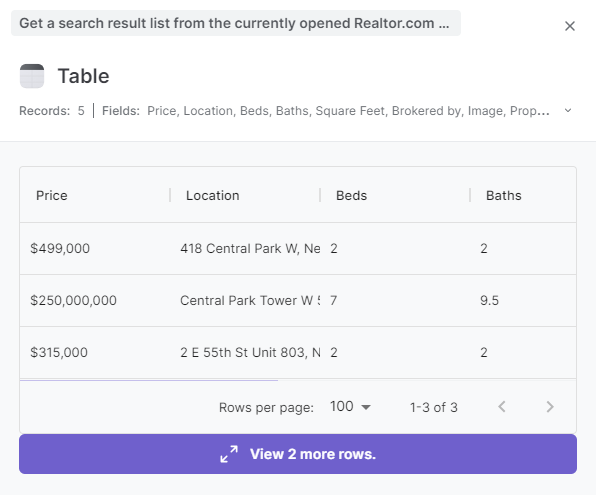Click the baths value in $315,000 row
The width and height of the screenshot is (596, 495).
(x=523, y=352)
